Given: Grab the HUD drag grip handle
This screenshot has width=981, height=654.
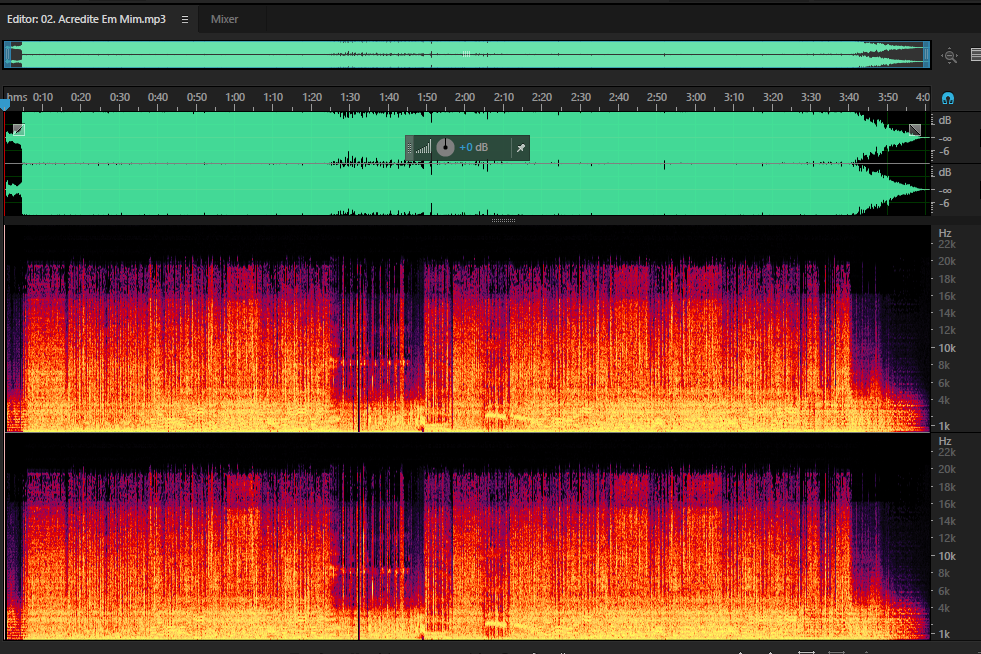Looking at the screenshot, I should [x=410, y=148].
